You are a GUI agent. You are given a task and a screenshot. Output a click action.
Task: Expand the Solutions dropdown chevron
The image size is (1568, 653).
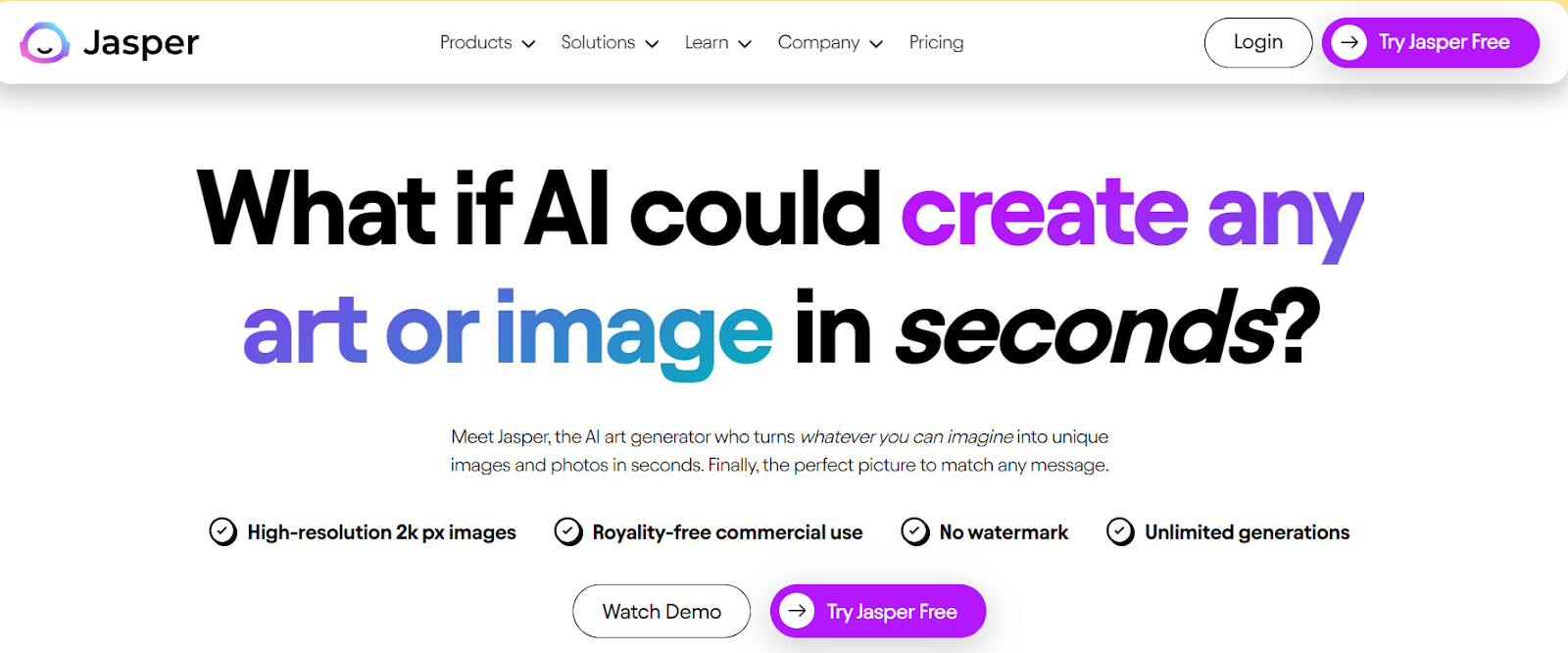click(x=652, y=44)
